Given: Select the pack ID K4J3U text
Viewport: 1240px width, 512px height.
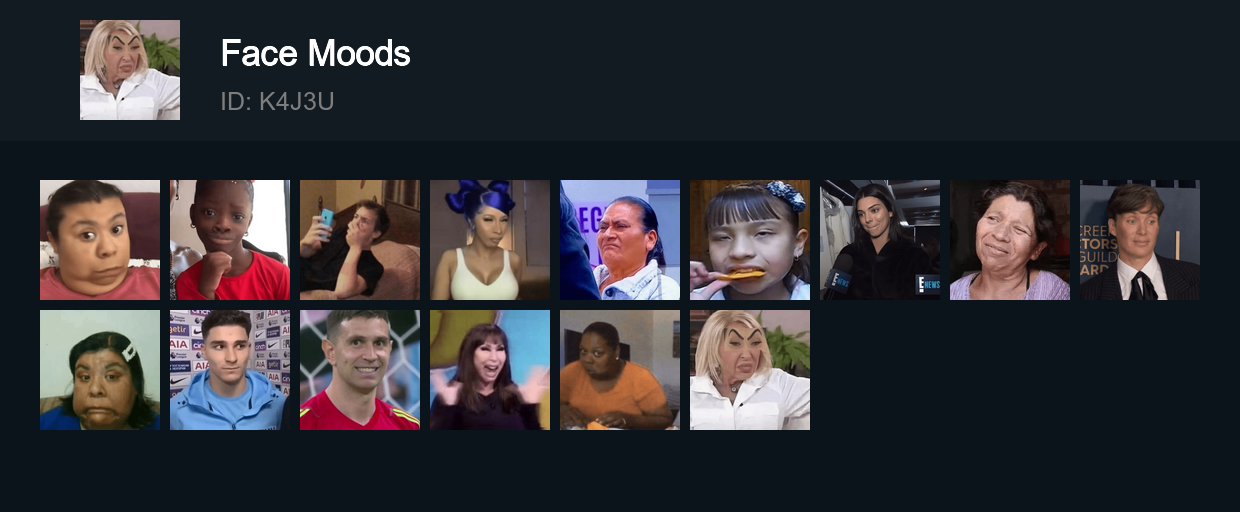Looking at the screenshot, I should pyautogui.click(x=277, y=101).
